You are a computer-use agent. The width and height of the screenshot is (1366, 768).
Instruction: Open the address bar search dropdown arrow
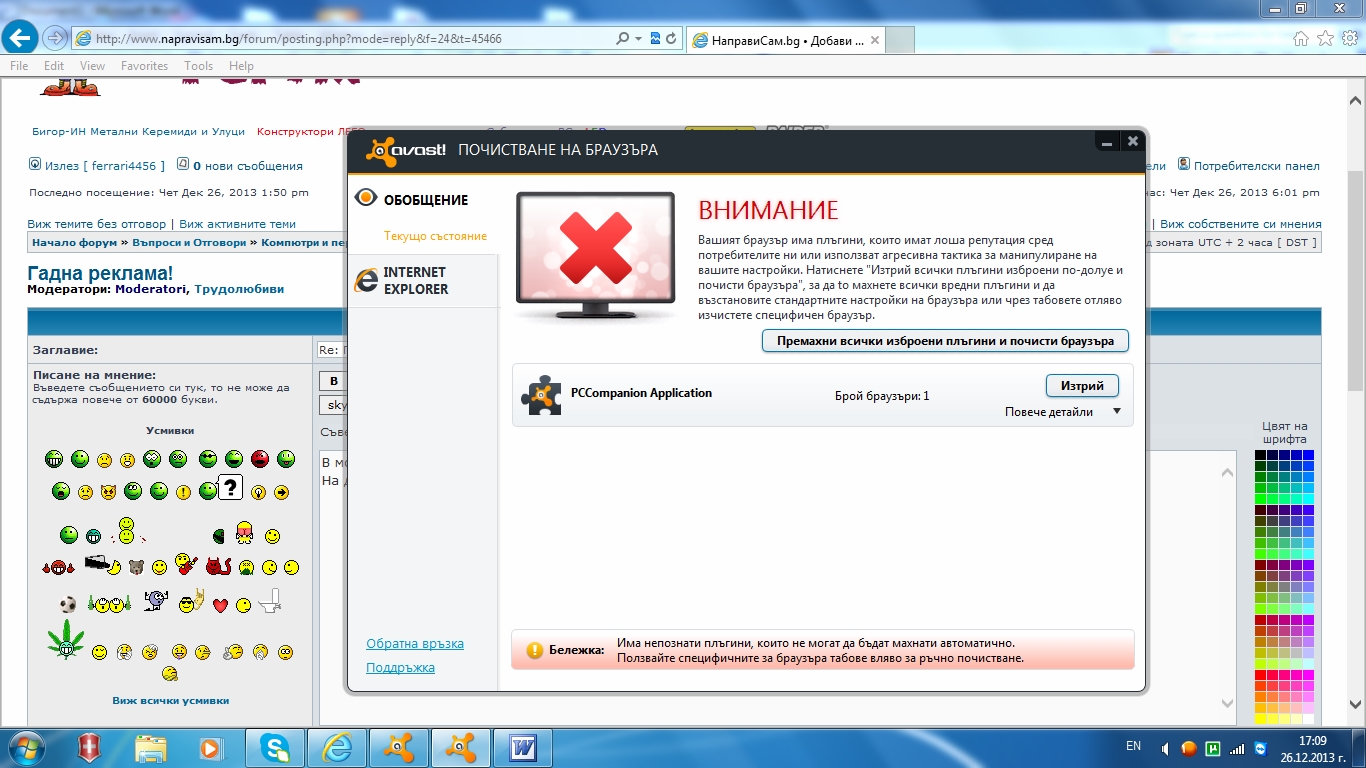pos(639,39)
